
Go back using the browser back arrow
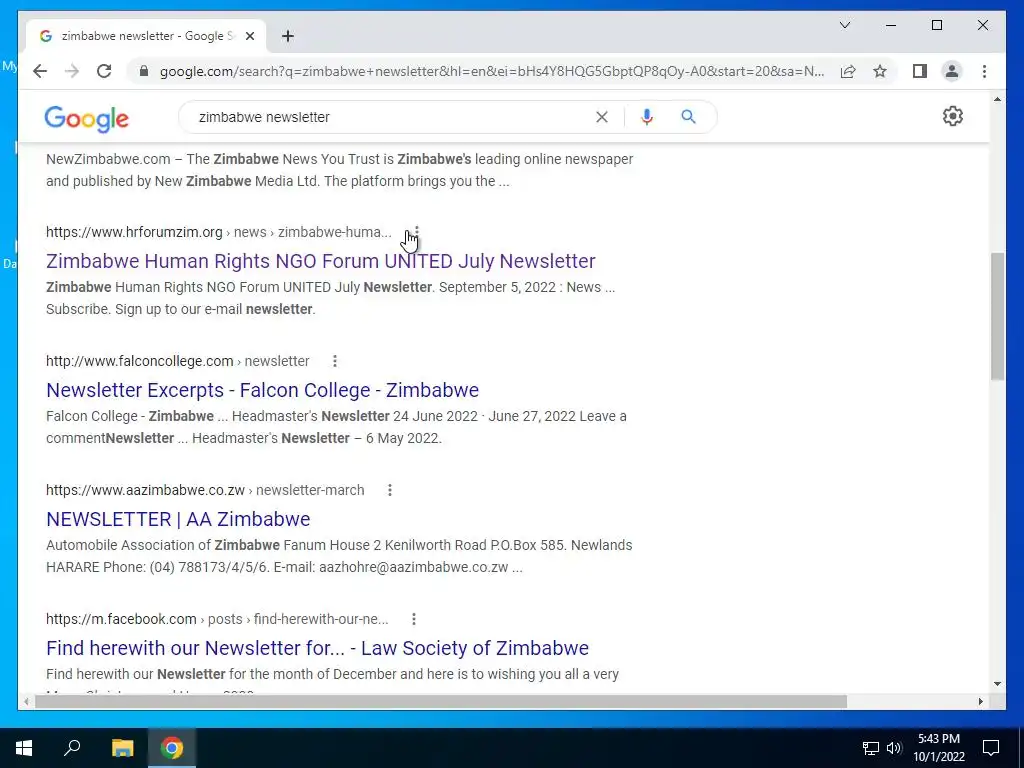[x=40, y=71]
